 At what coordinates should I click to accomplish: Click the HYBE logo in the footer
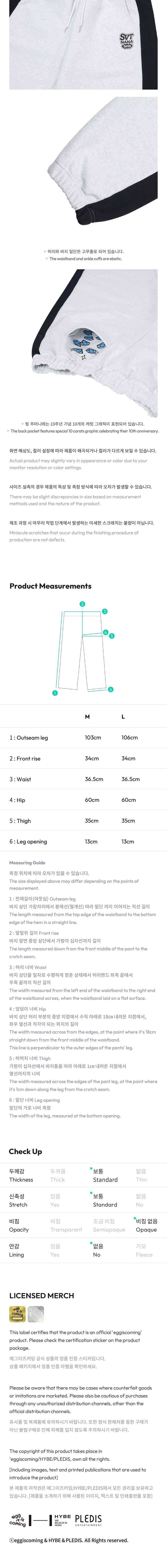click(x=62, y=1520)
